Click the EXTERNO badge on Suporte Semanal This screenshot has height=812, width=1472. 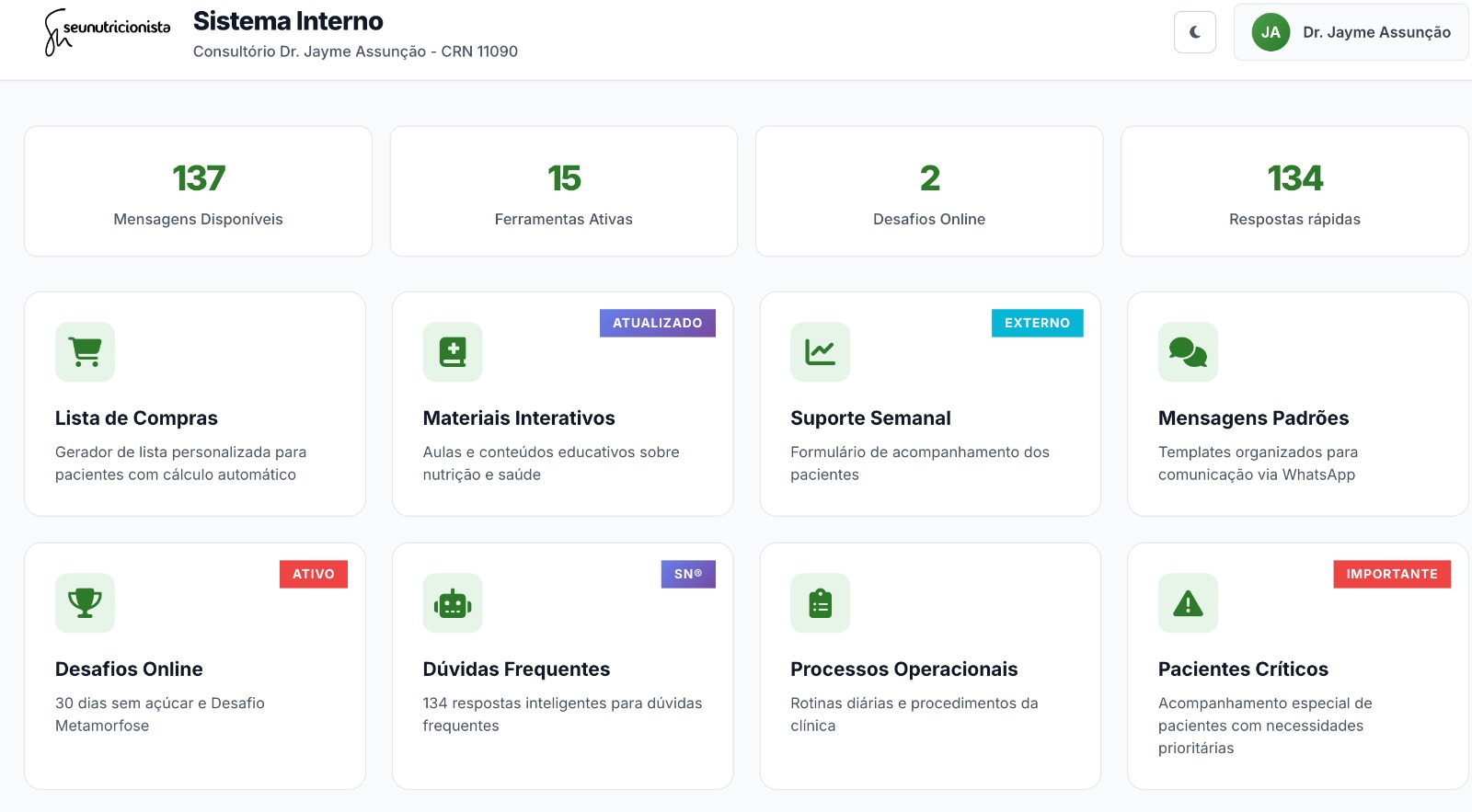coord(1037,323)
